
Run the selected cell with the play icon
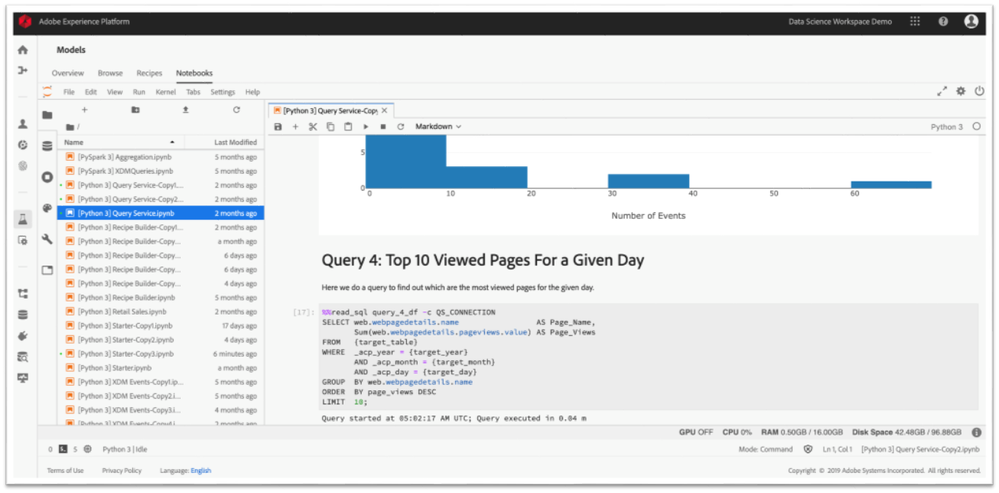point(366,127)
